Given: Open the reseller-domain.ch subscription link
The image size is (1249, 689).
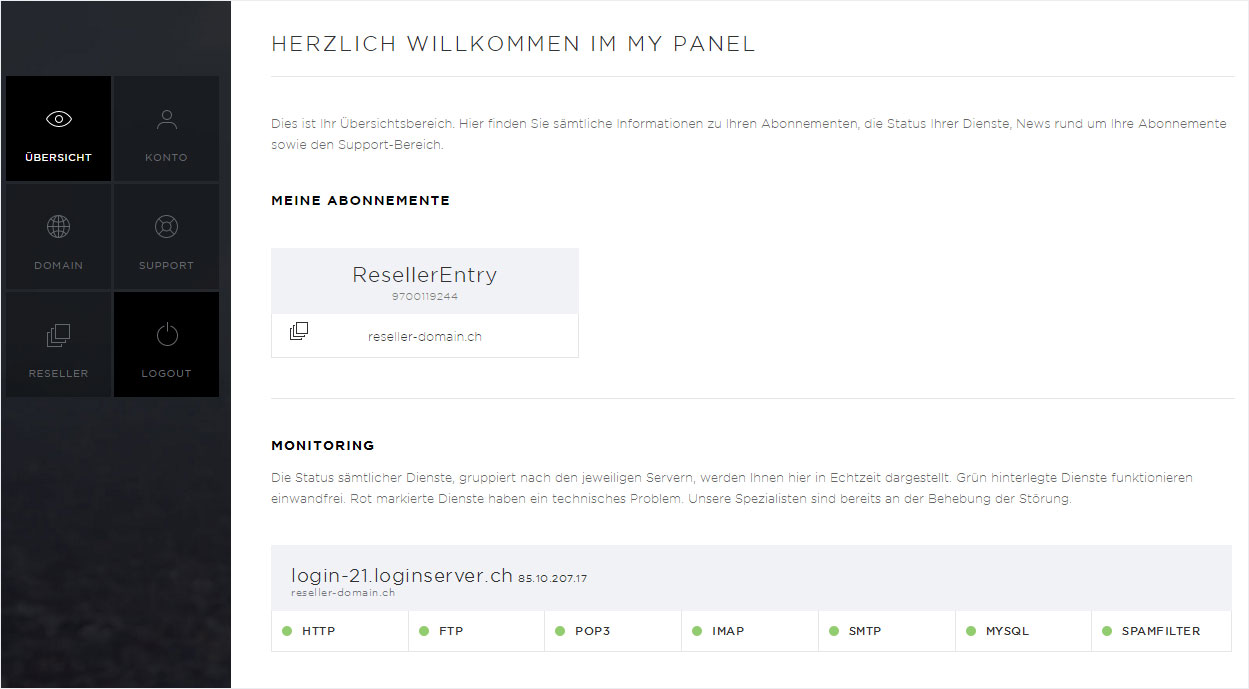Looking at the screenshot, I should (x=425, y=337).
